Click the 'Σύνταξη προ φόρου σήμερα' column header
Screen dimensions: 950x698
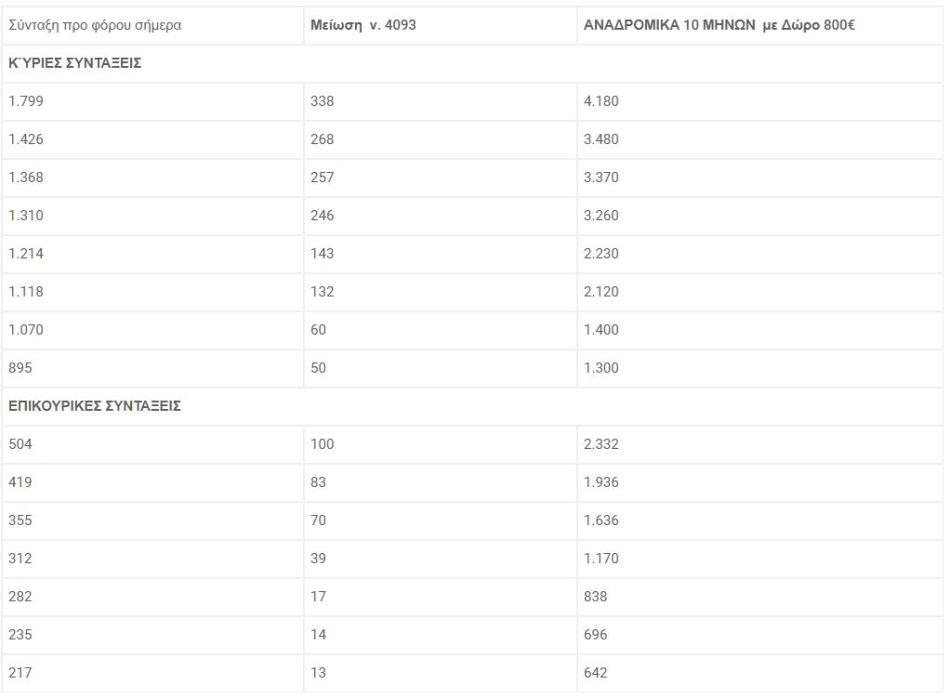[153, 25]
